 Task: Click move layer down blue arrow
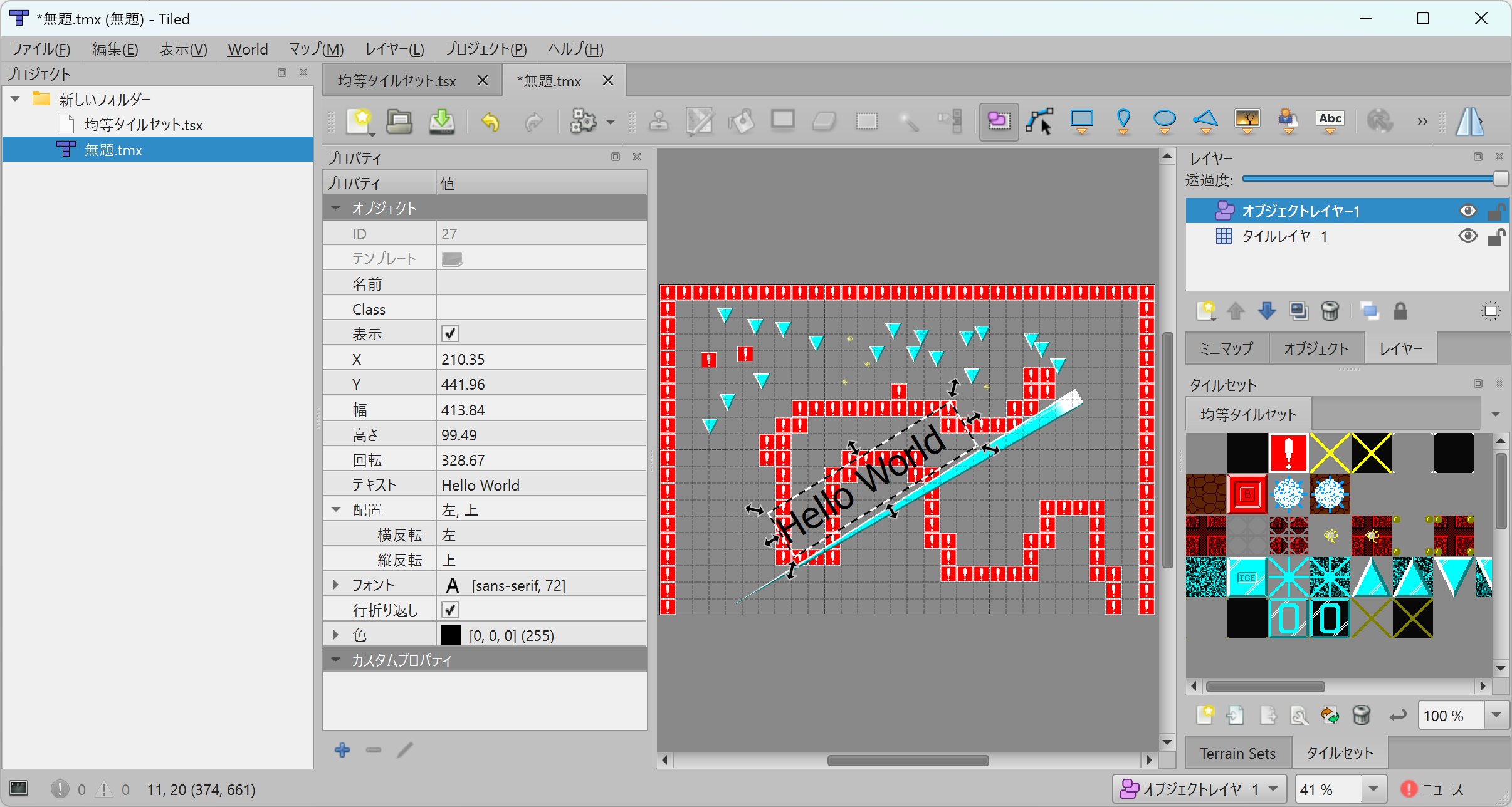[1267, 311]
